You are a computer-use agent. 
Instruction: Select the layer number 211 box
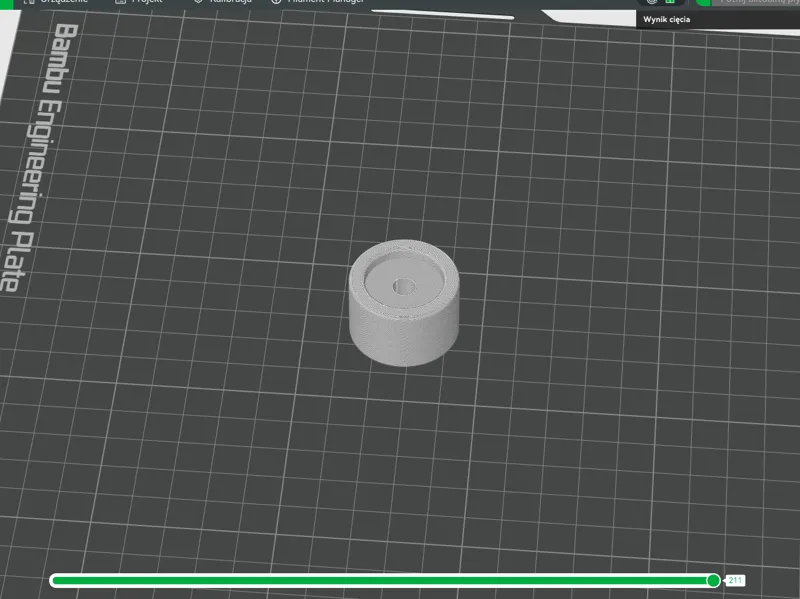(x=735, y=580)
